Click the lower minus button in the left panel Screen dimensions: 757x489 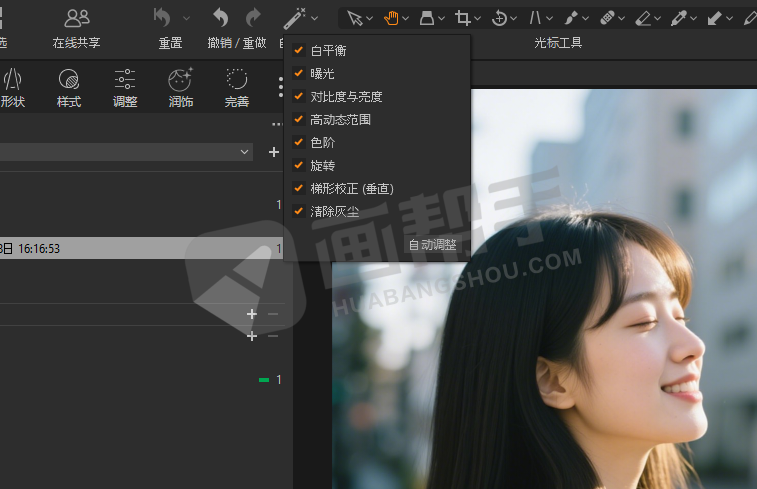(273, 336)
